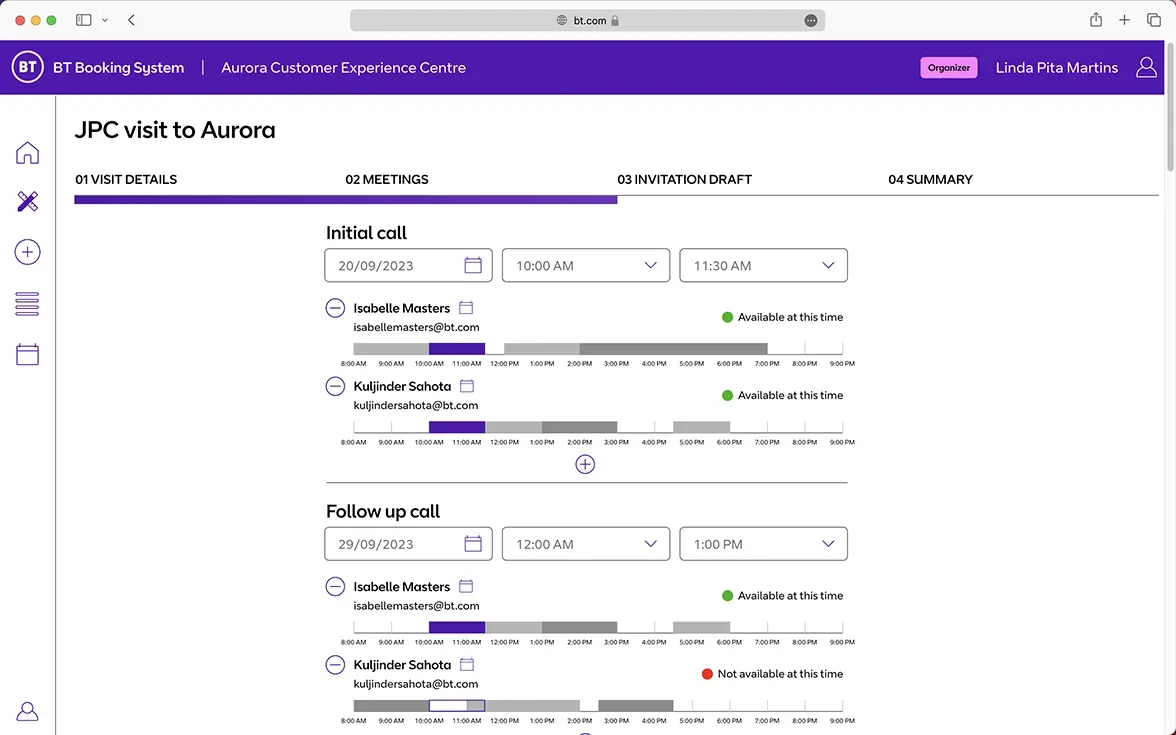Open the list view sidebar icon
Viewport: 1176px width, 735px height.
[x=28, y=304]
